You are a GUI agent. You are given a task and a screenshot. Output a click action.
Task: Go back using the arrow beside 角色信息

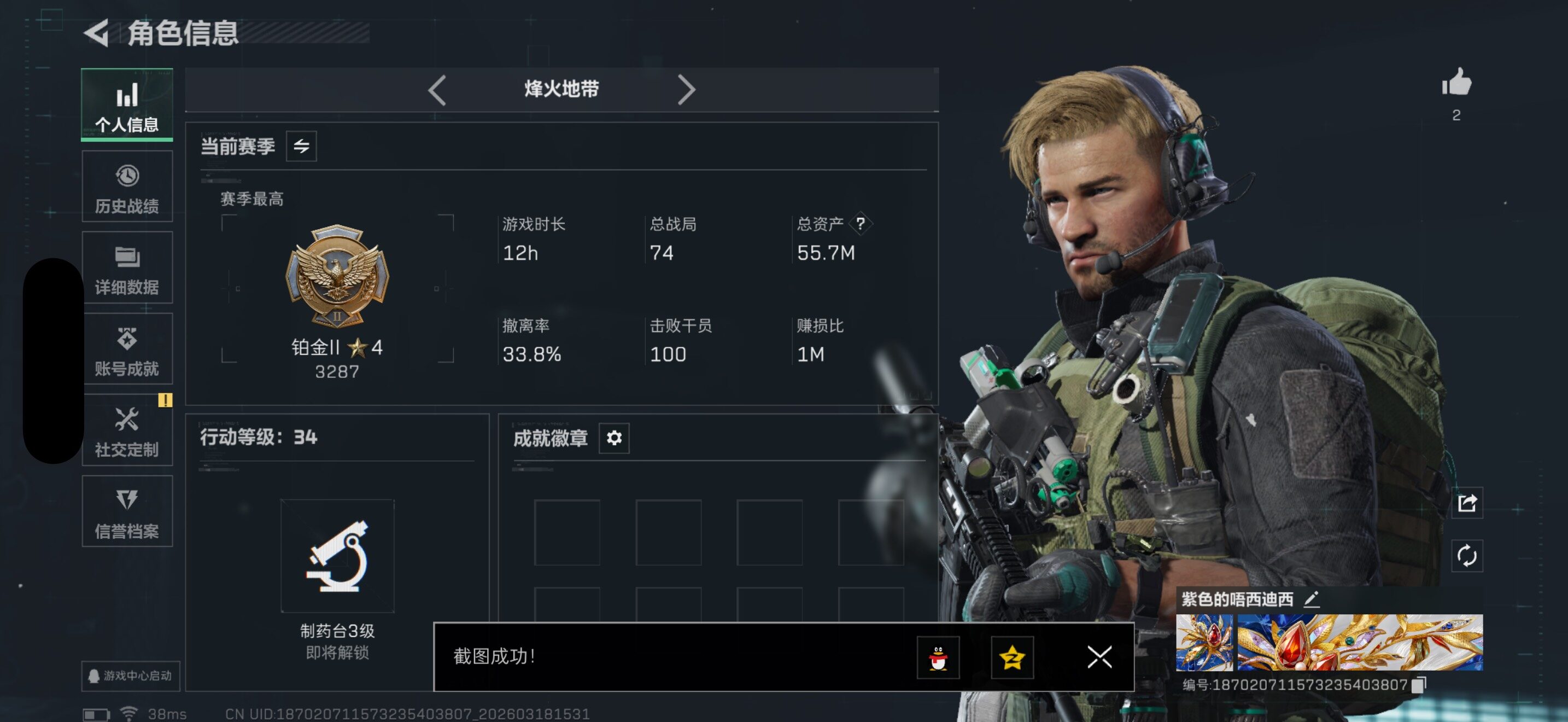pyautogui.click(x=97, y=32)
